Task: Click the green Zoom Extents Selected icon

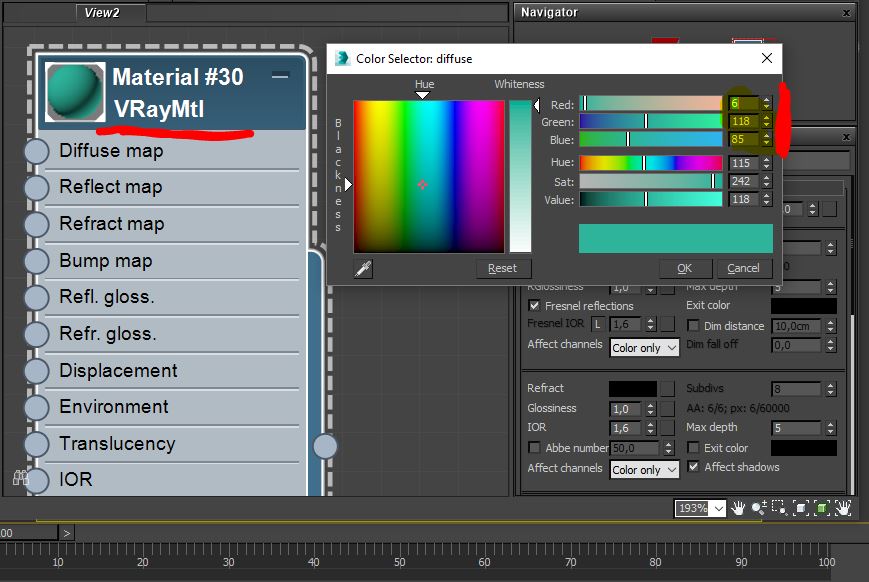Action: [x=821, y=508]
